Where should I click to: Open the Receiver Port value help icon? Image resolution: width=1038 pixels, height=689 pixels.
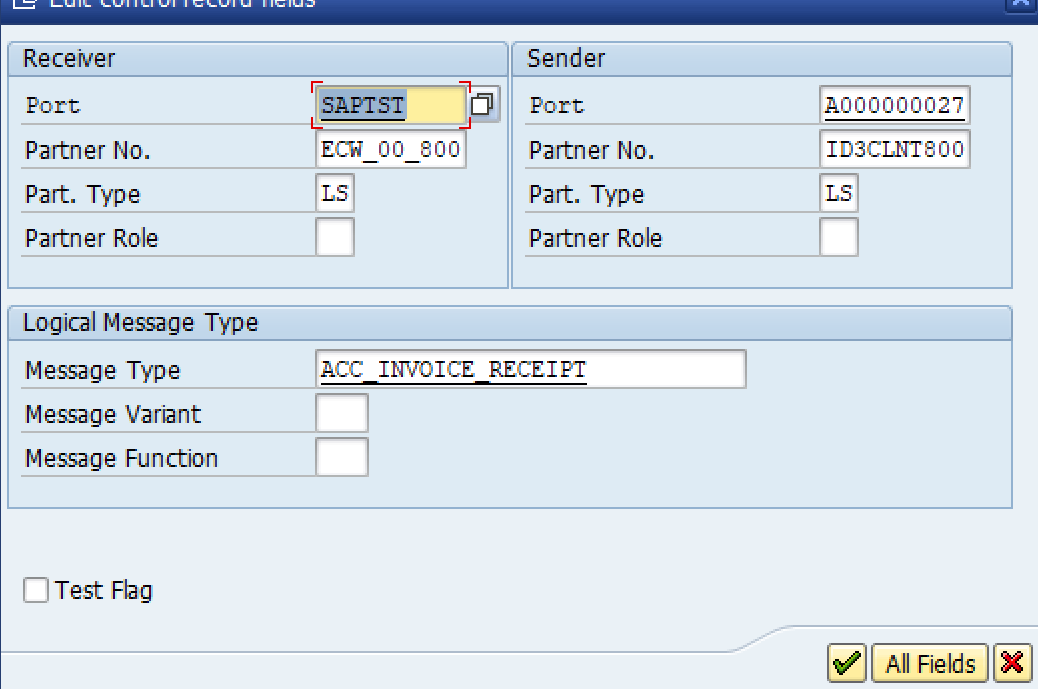(483, 105)
